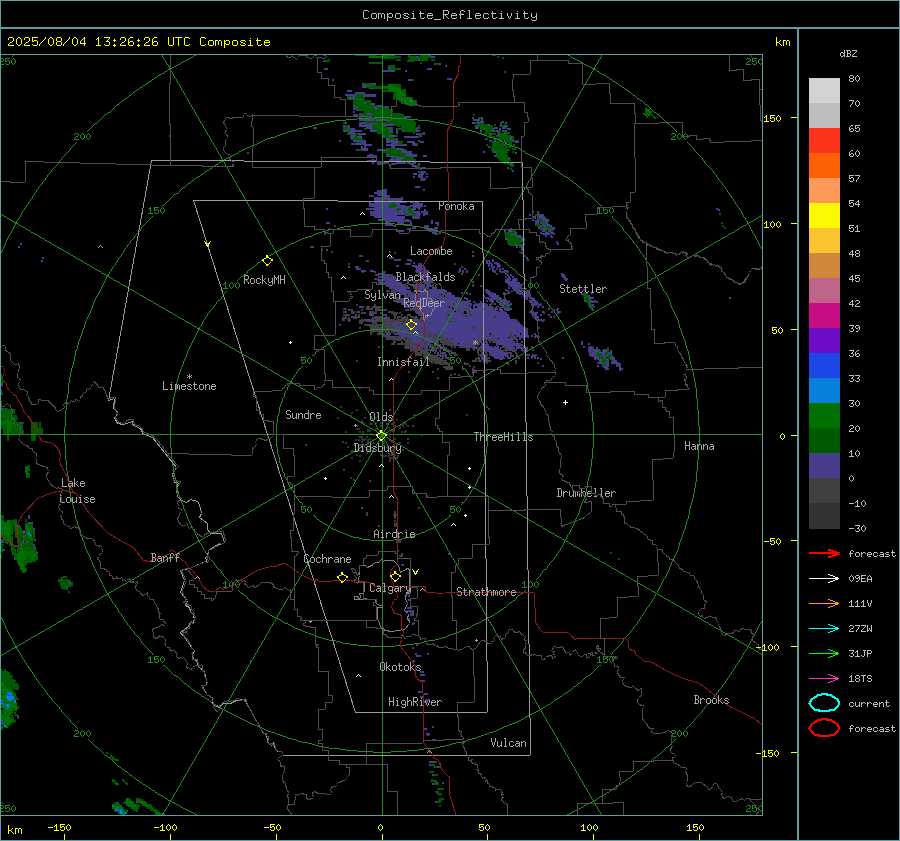The image size is (900, 841).
Task: Click the red forecast arrow in legend
Action: tap(824, 553)
